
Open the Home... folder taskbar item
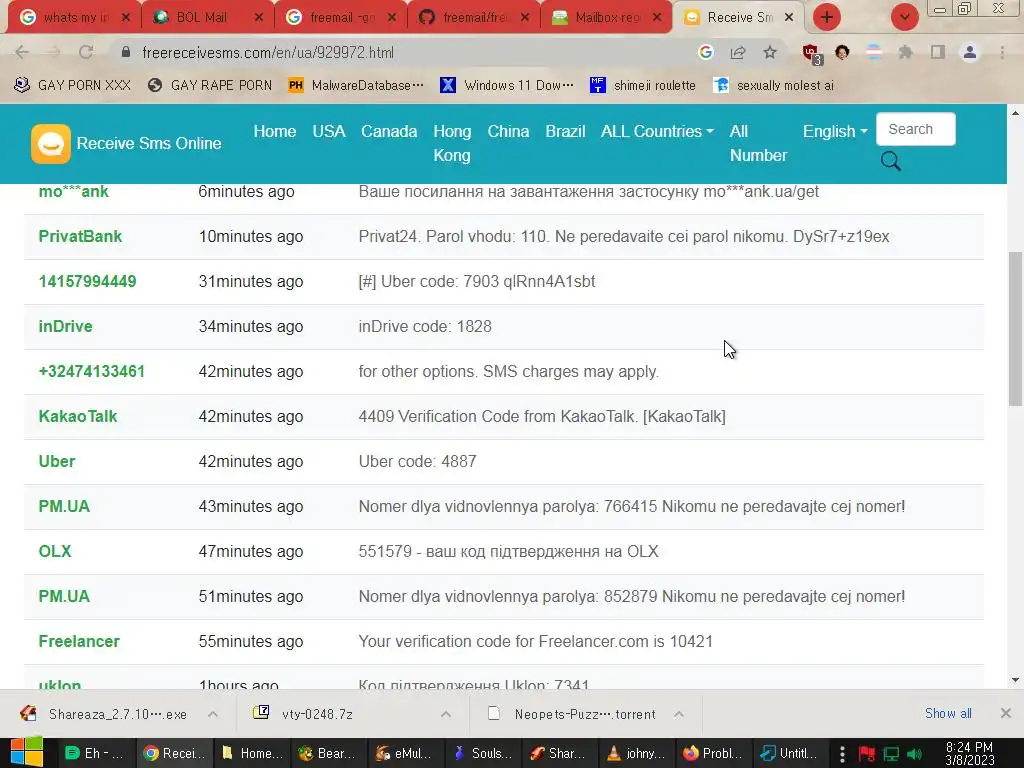pos(252,753)
